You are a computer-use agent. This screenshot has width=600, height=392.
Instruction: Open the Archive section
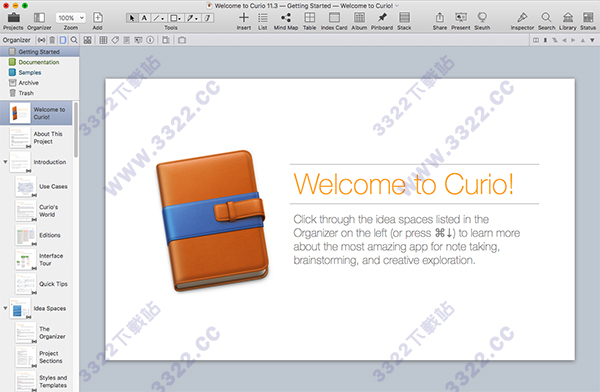pos(39,83)
